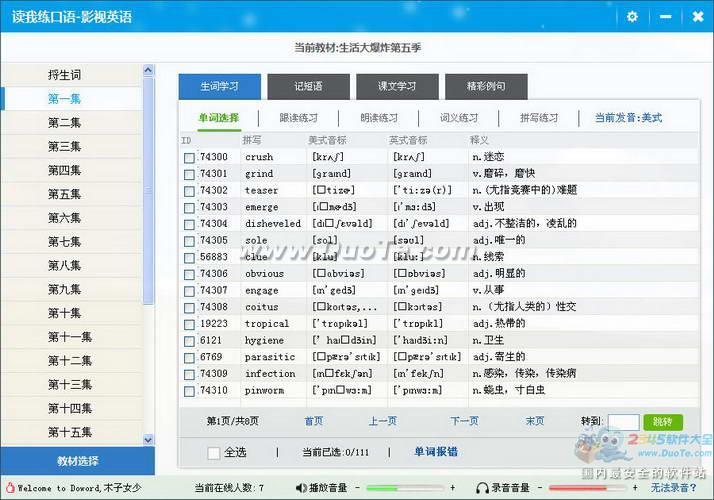Click the playback volume speaker icon

point(301,488)
